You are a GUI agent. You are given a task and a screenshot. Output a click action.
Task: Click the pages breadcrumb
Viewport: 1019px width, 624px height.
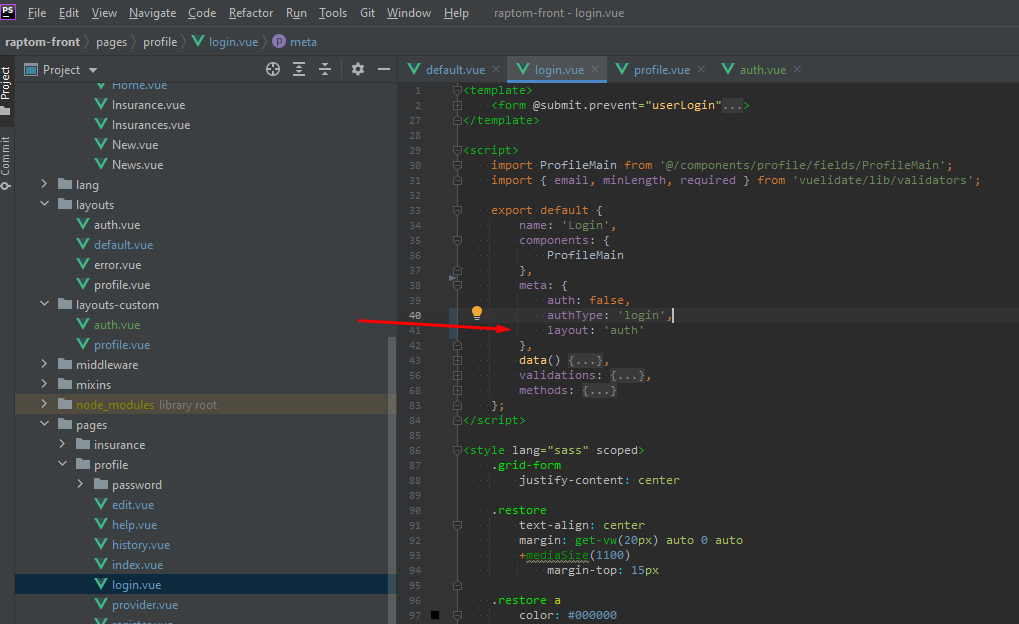pyautogui.click(x=112, y=42)
